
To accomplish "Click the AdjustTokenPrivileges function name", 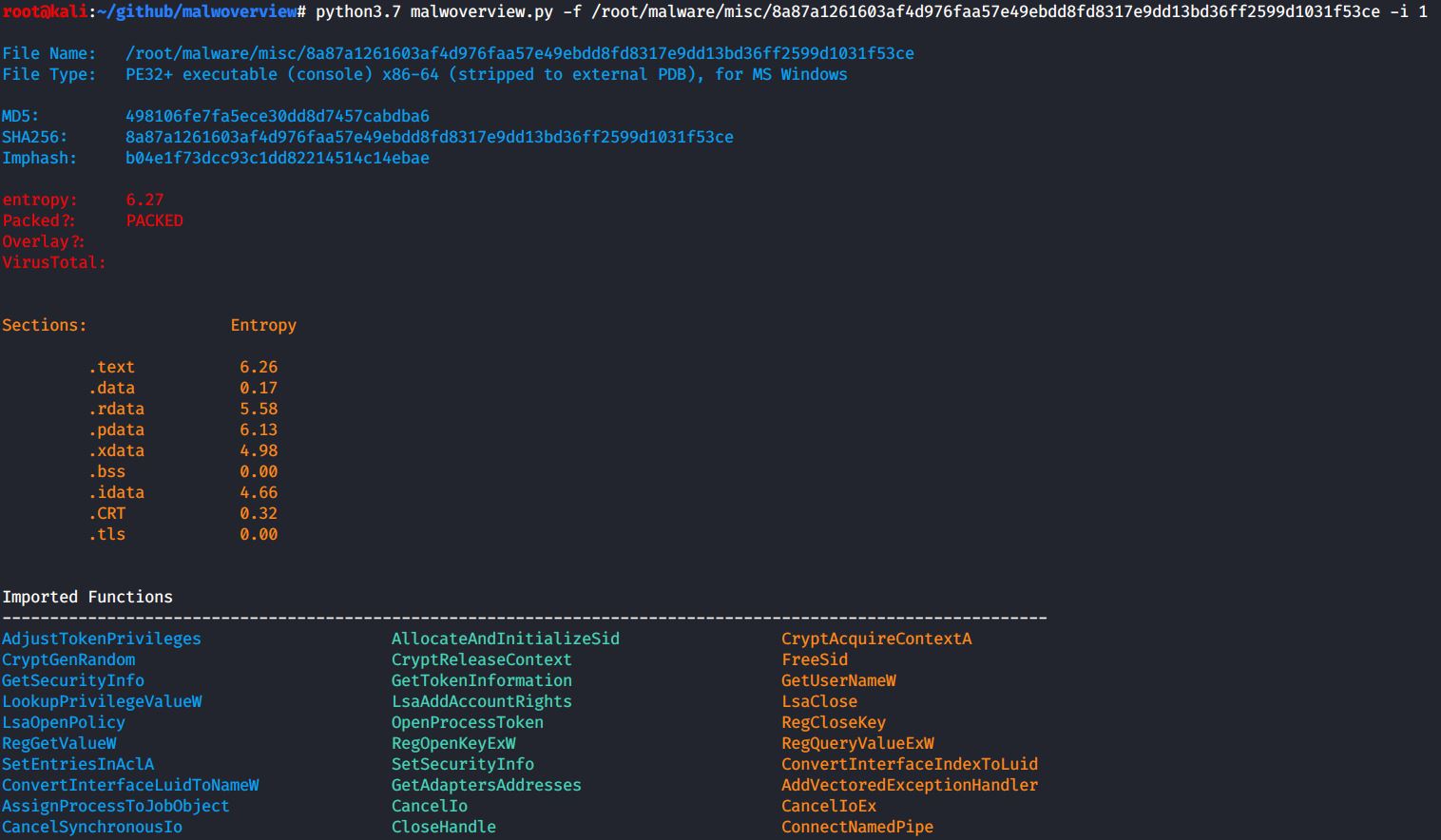I will pyautogui.click(x=102, y=639).
